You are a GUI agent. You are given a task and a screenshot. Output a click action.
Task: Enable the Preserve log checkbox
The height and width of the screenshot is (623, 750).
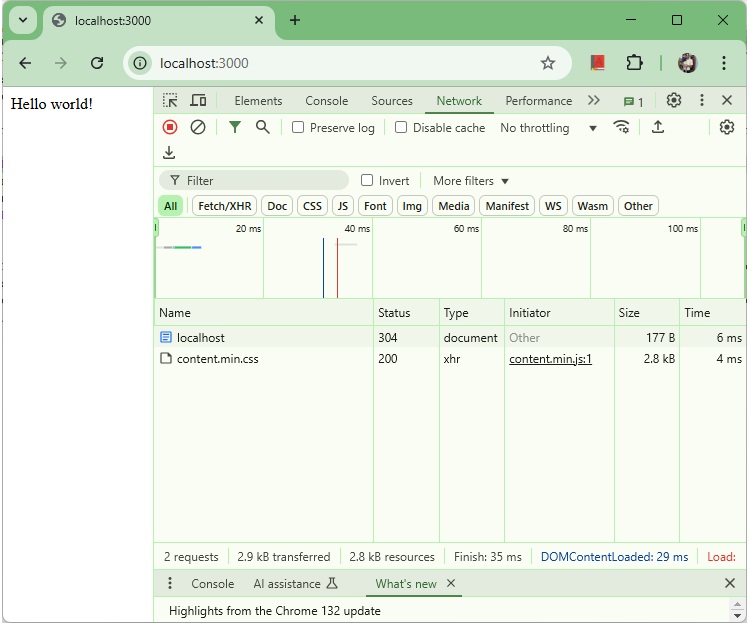click(x=298, y=128)
